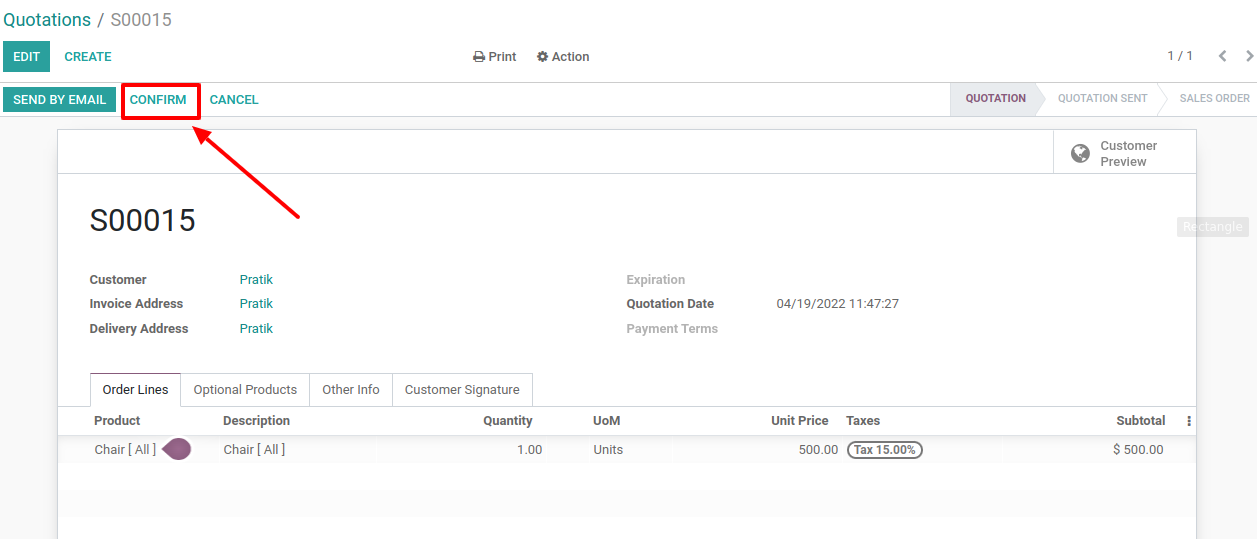Click the Quotation Sent status stage
Screen dimensions: 1257x539
pyautogui.click(x=1102, y=99)
